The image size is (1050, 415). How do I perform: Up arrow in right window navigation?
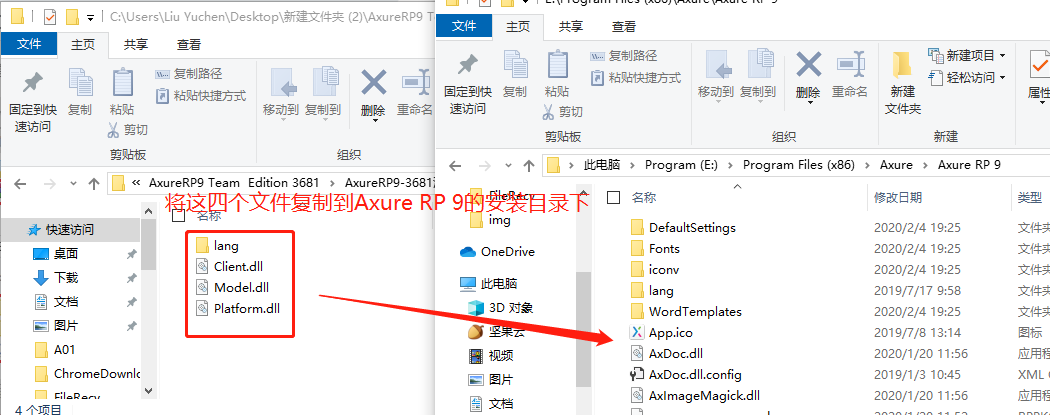tap(529, 165)
